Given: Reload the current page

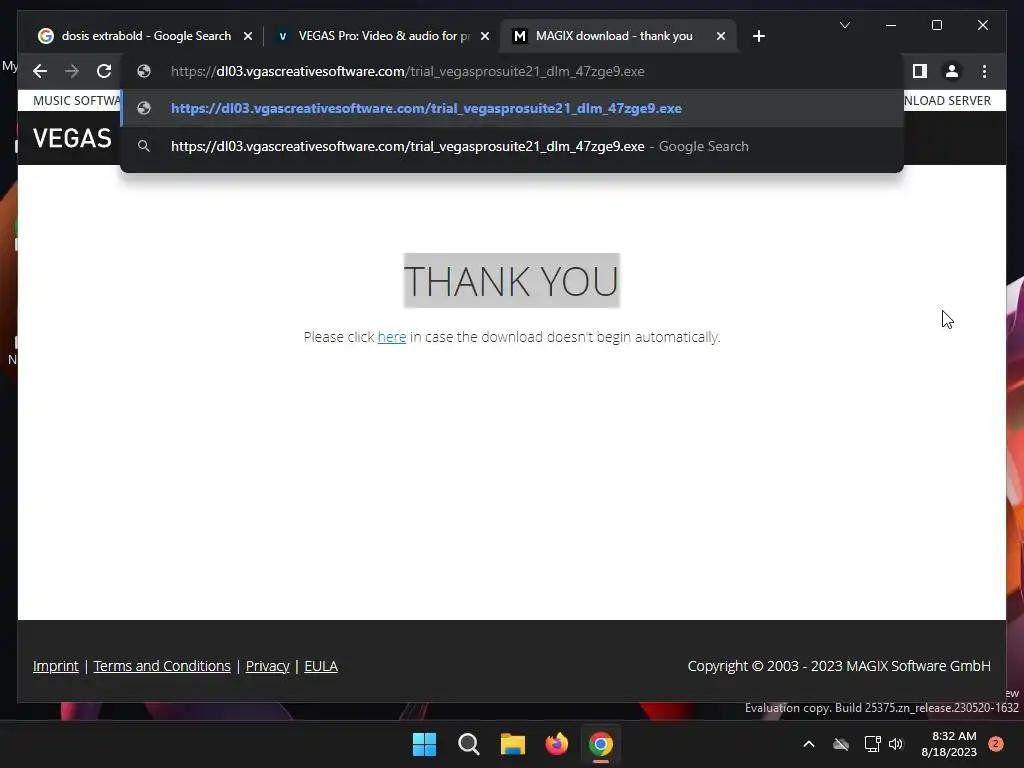Looking at the screenshot, I should 104,71.
